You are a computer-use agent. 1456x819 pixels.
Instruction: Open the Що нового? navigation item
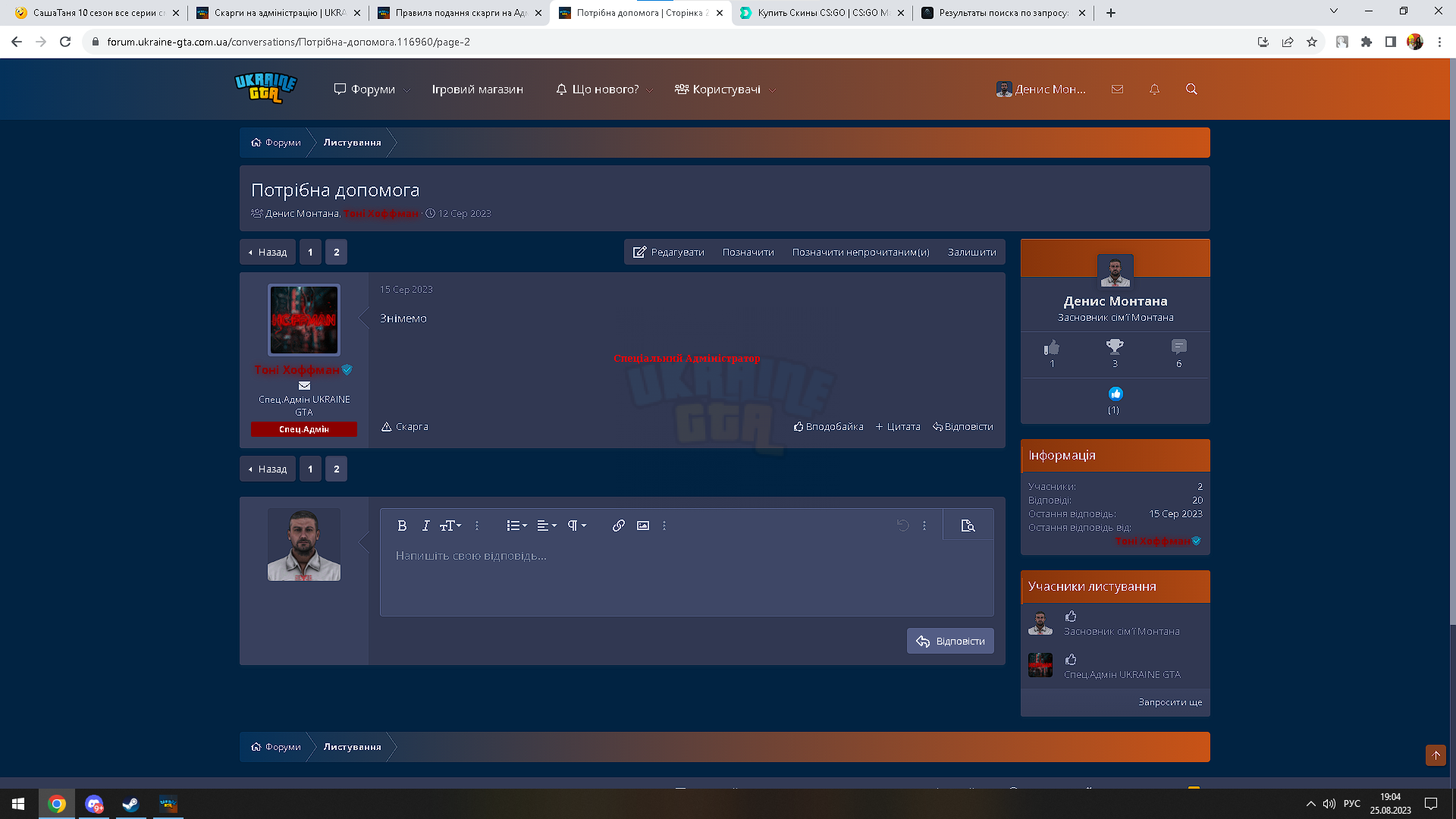[598, 89]
